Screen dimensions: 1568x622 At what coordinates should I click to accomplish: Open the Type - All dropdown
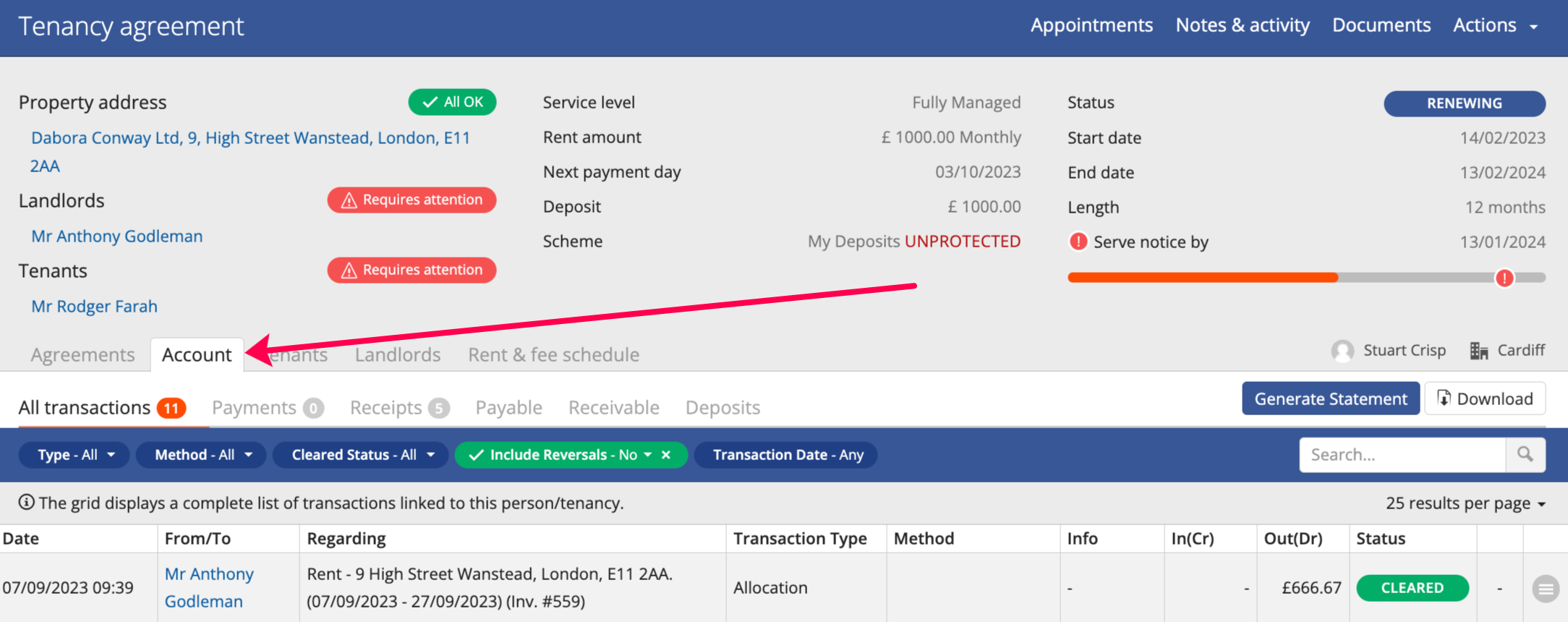[x=74, y=455]
